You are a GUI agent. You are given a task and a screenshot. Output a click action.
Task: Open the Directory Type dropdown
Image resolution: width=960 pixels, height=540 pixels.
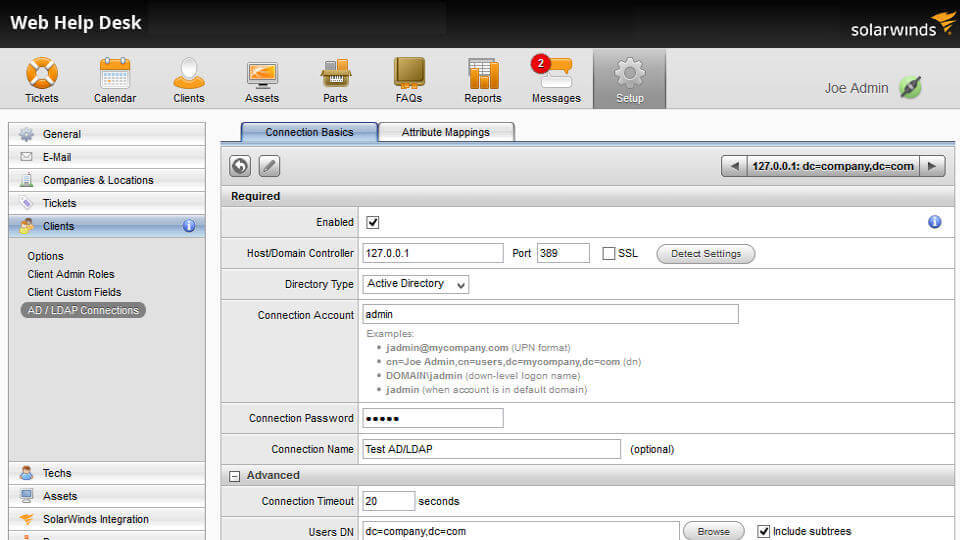coord(416,284)
